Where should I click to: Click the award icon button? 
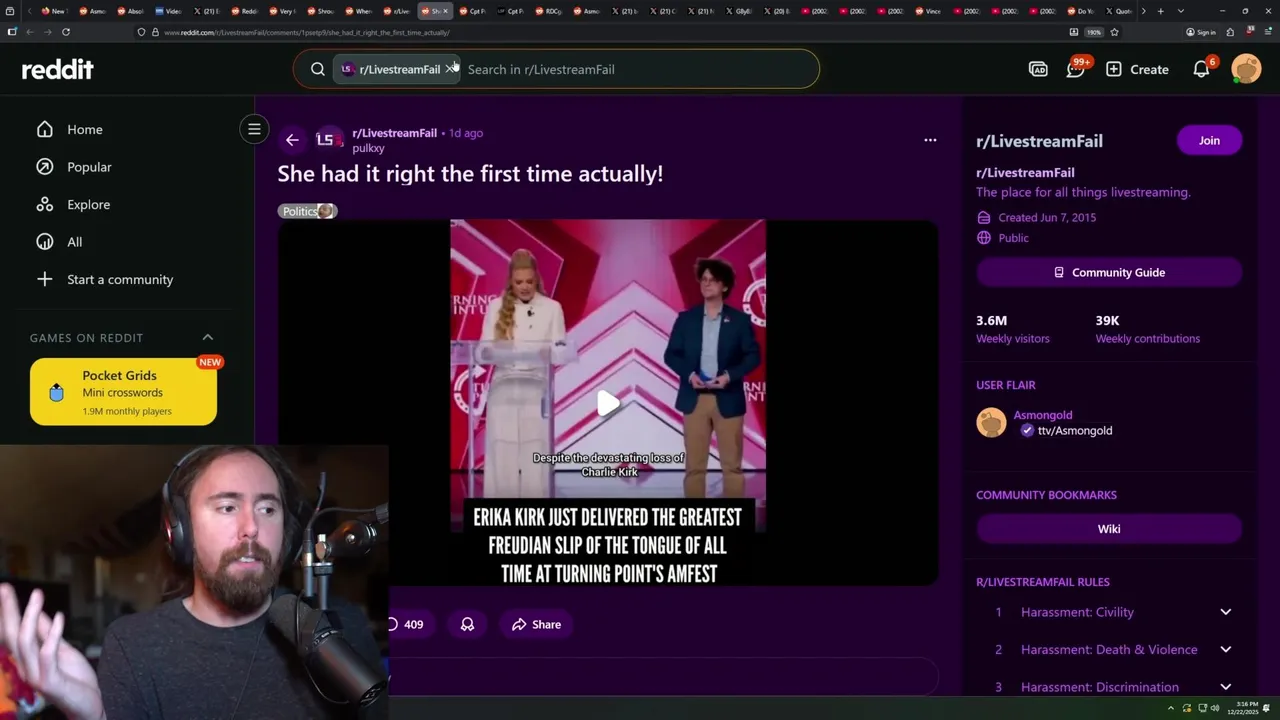(x=467, y=624)
